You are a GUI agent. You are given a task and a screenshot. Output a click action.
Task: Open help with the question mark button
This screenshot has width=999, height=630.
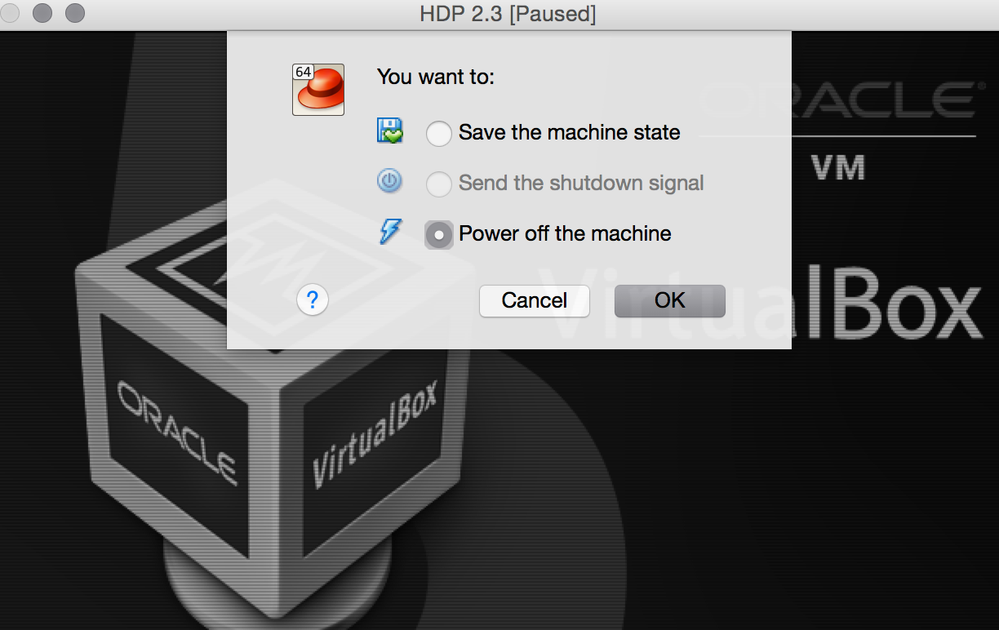[312, 300]
